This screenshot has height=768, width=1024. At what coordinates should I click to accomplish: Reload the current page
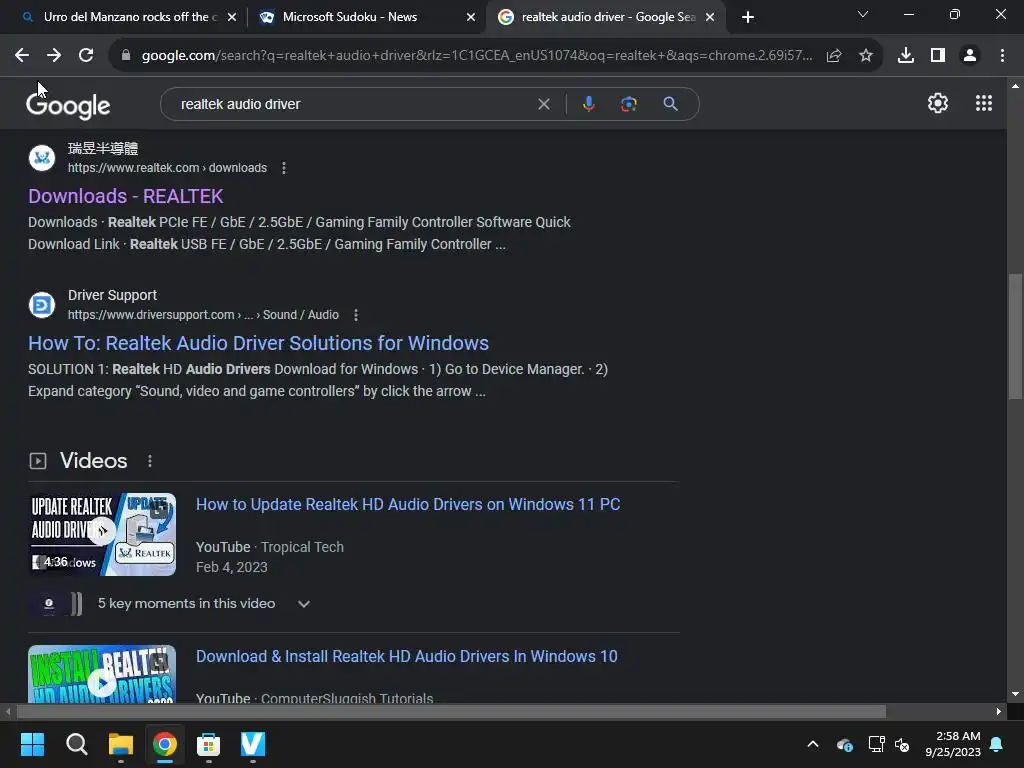[86, 56]
